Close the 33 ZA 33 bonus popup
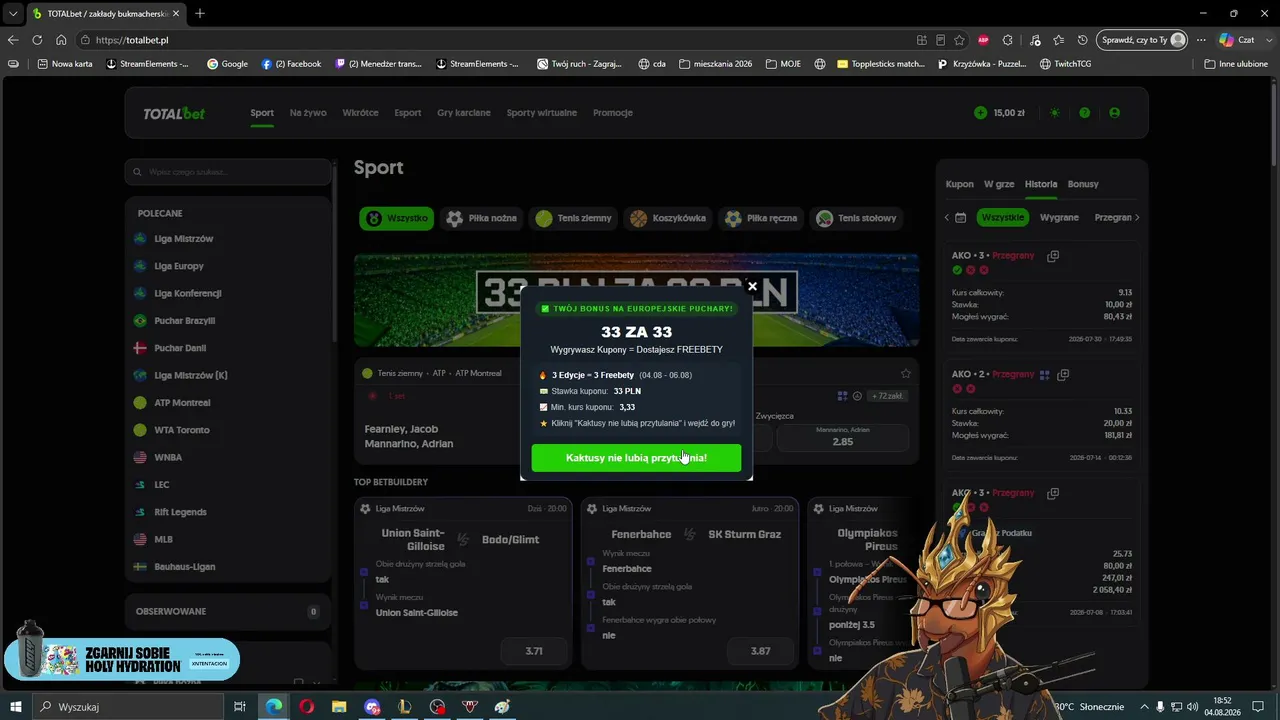Screen dimensions: 1280x720 click(752, 287)
